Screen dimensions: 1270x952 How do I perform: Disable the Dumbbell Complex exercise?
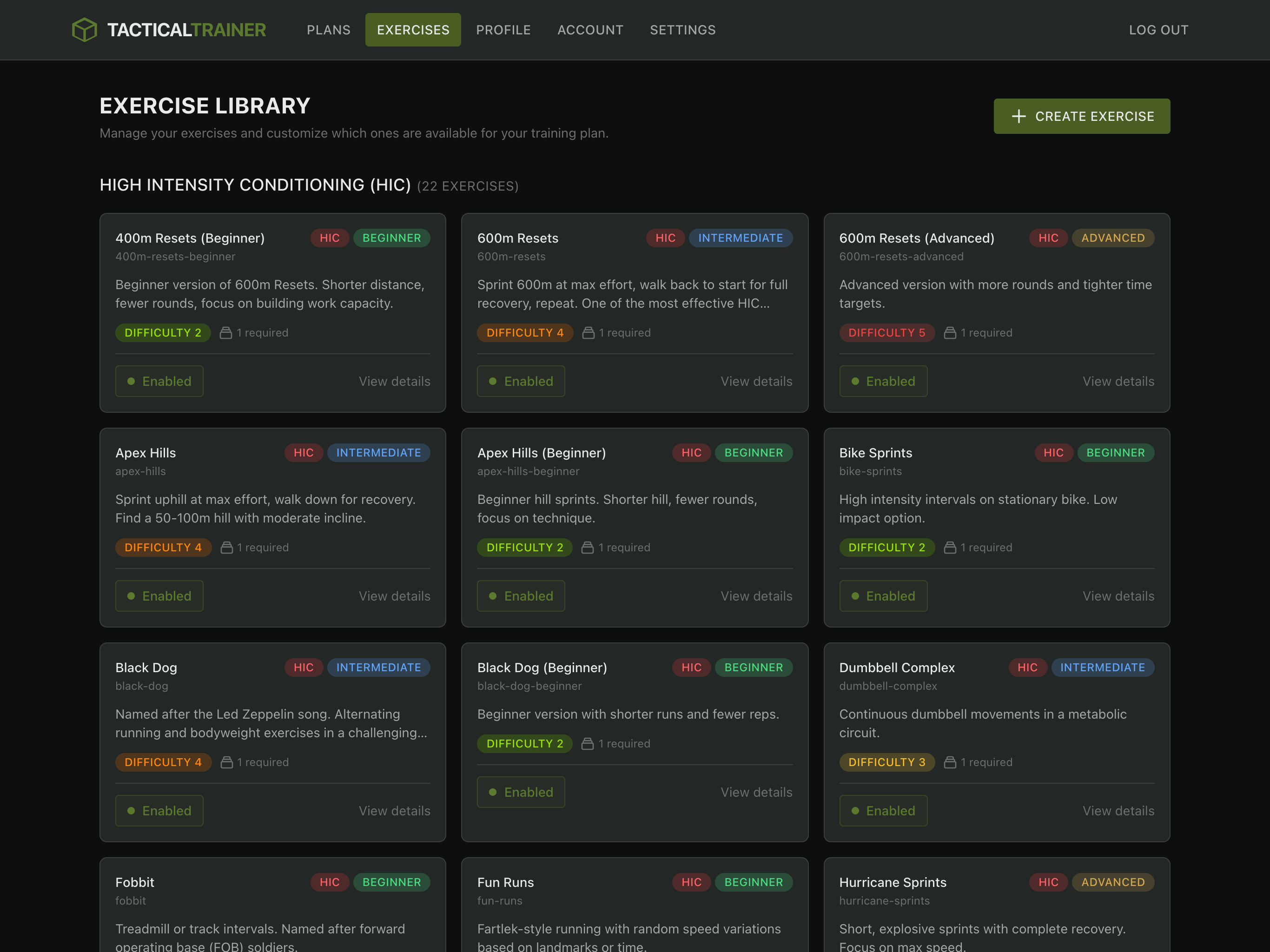(x=883, y=811)
